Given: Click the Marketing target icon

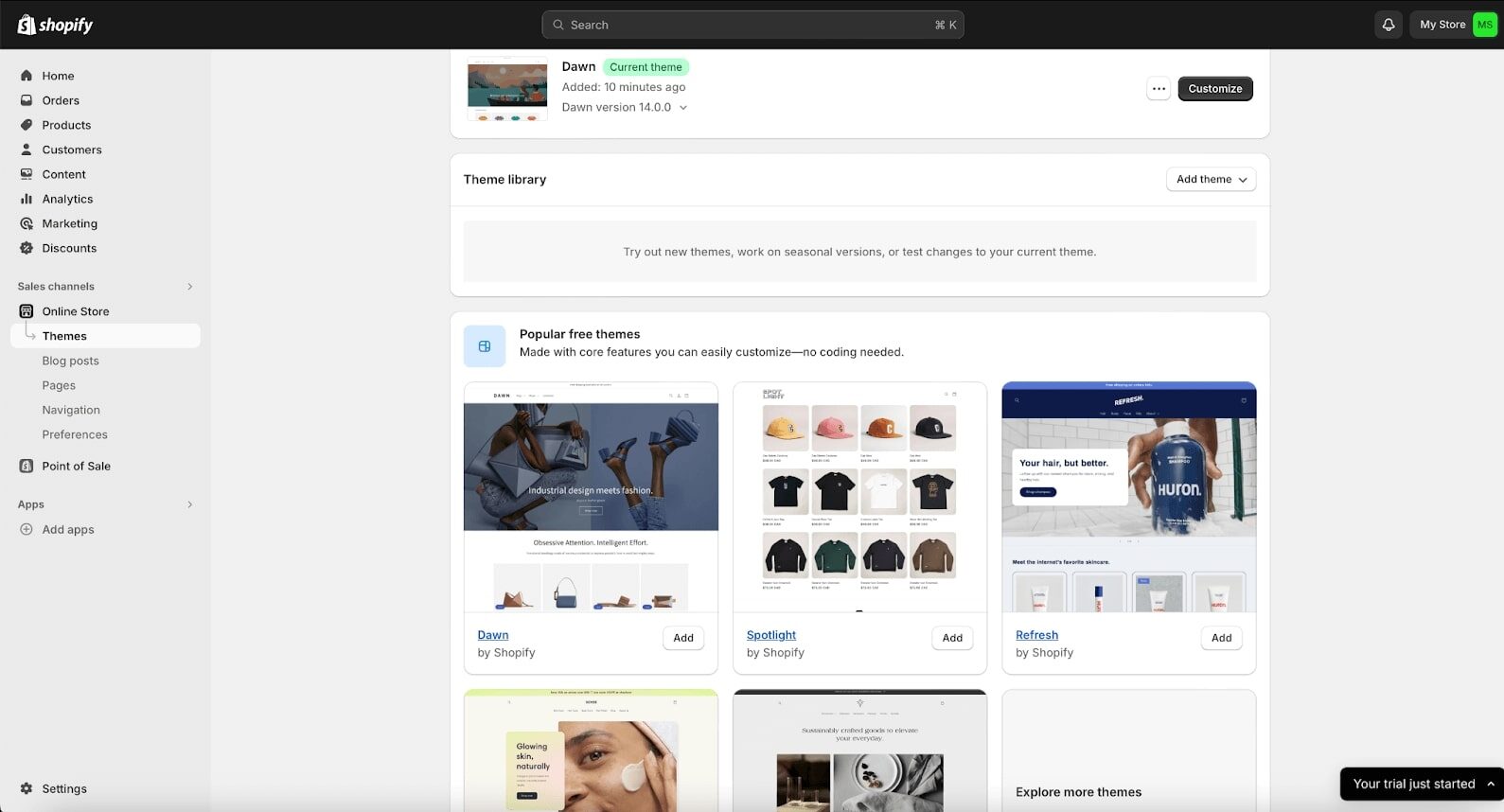Looking at the screenshot, I should (x=27, y=223).
